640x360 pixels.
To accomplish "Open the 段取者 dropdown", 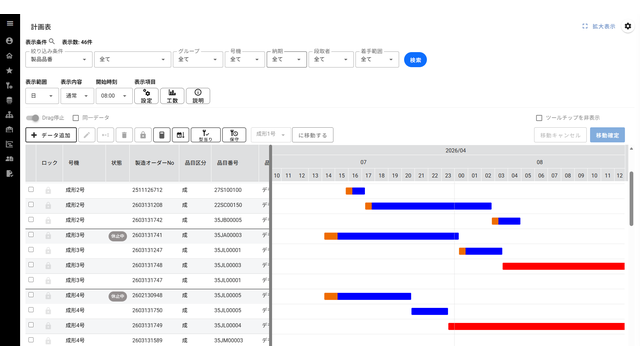I will coord(331,60).
